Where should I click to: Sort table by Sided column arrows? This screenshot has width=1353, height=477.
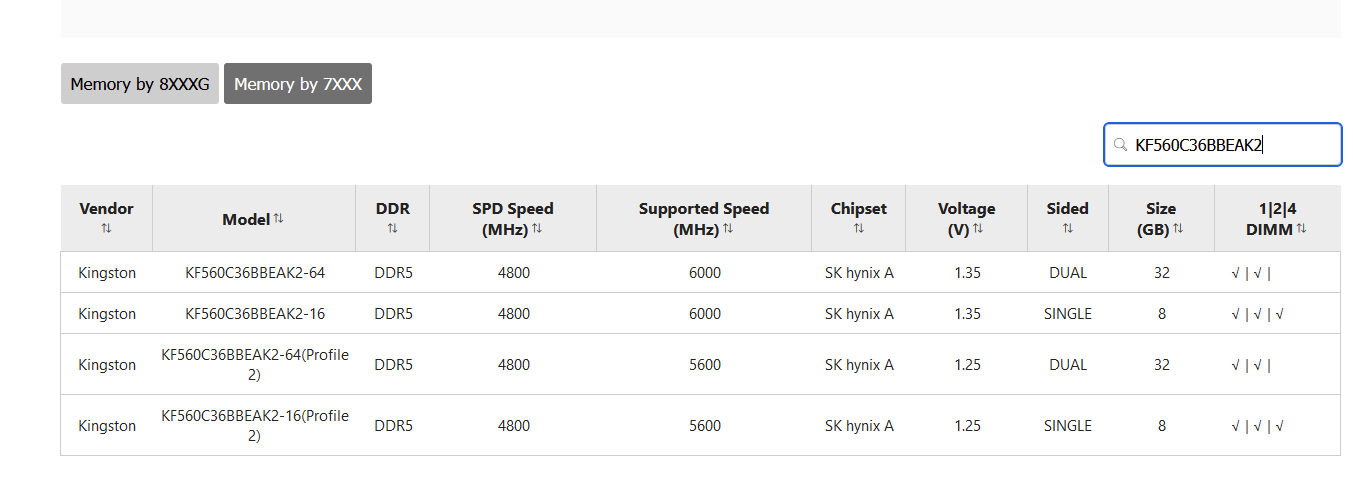(1068, 228)
